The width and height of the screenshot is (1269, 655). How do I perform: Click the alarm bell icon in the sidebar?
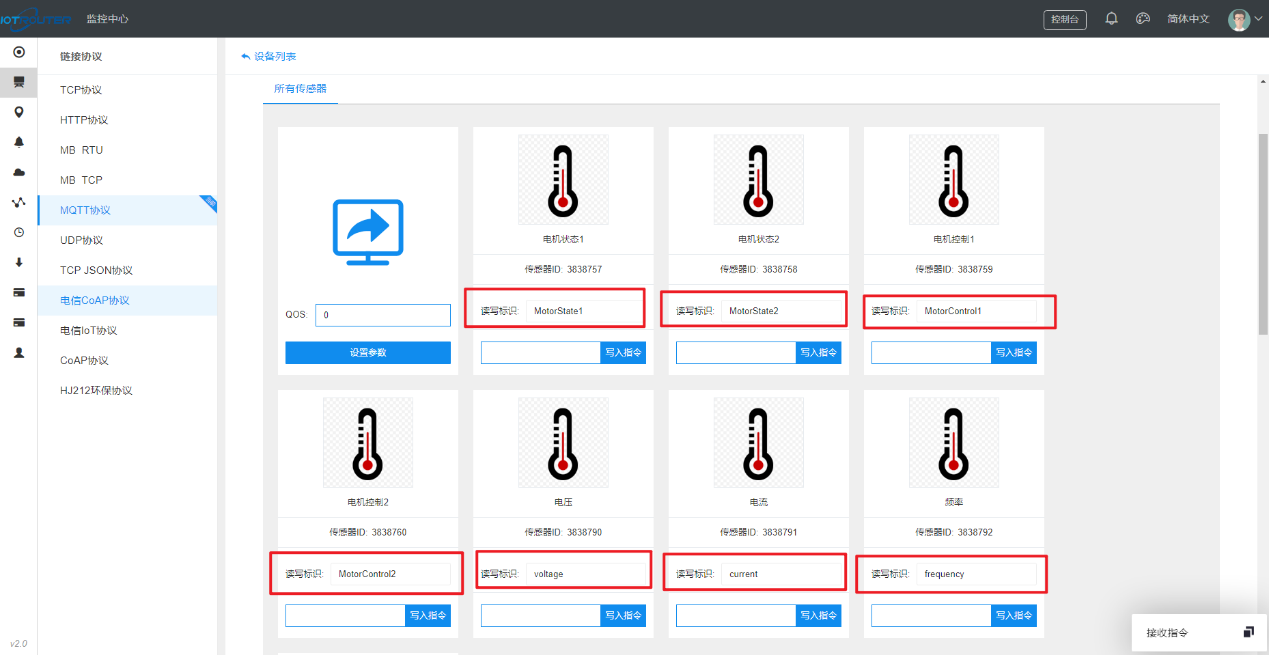pos(18,142)
